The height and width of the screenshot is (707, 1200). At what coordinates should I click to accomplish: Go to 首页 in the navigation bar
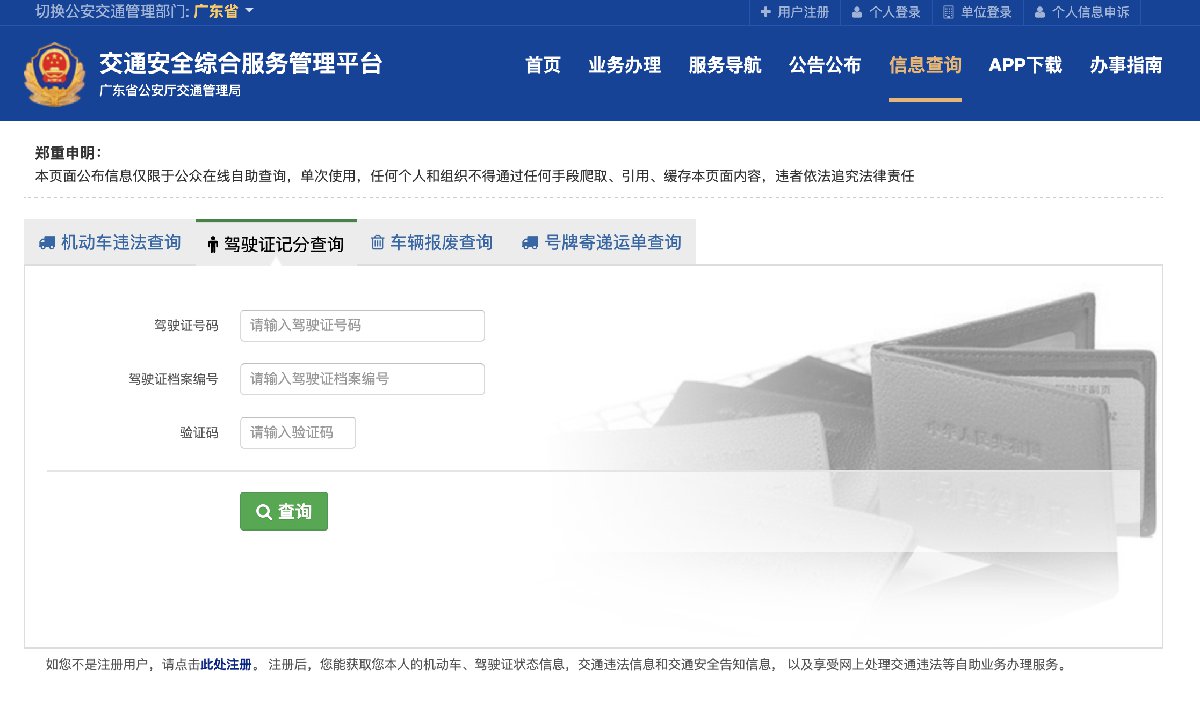click(543, 65)
